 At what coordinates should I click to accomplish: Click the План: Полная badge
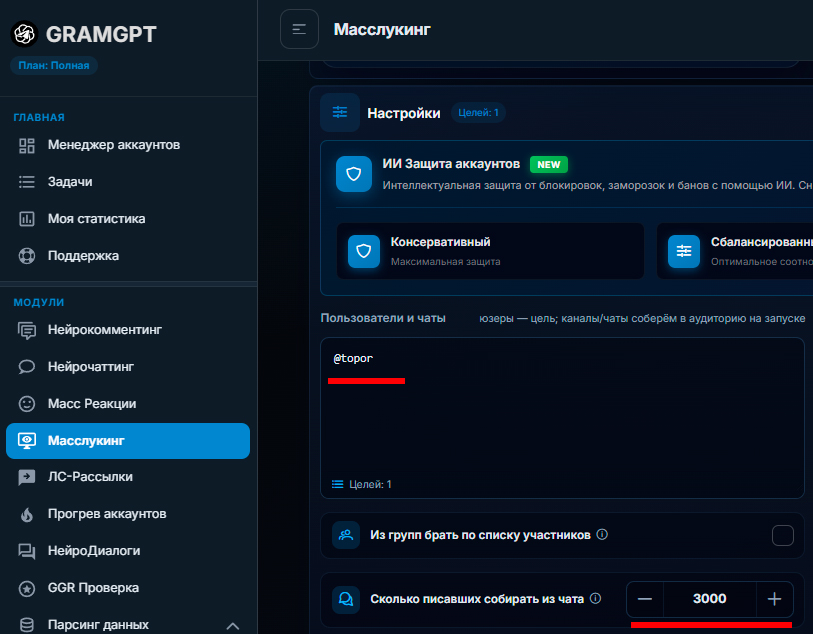click(54, 66)
